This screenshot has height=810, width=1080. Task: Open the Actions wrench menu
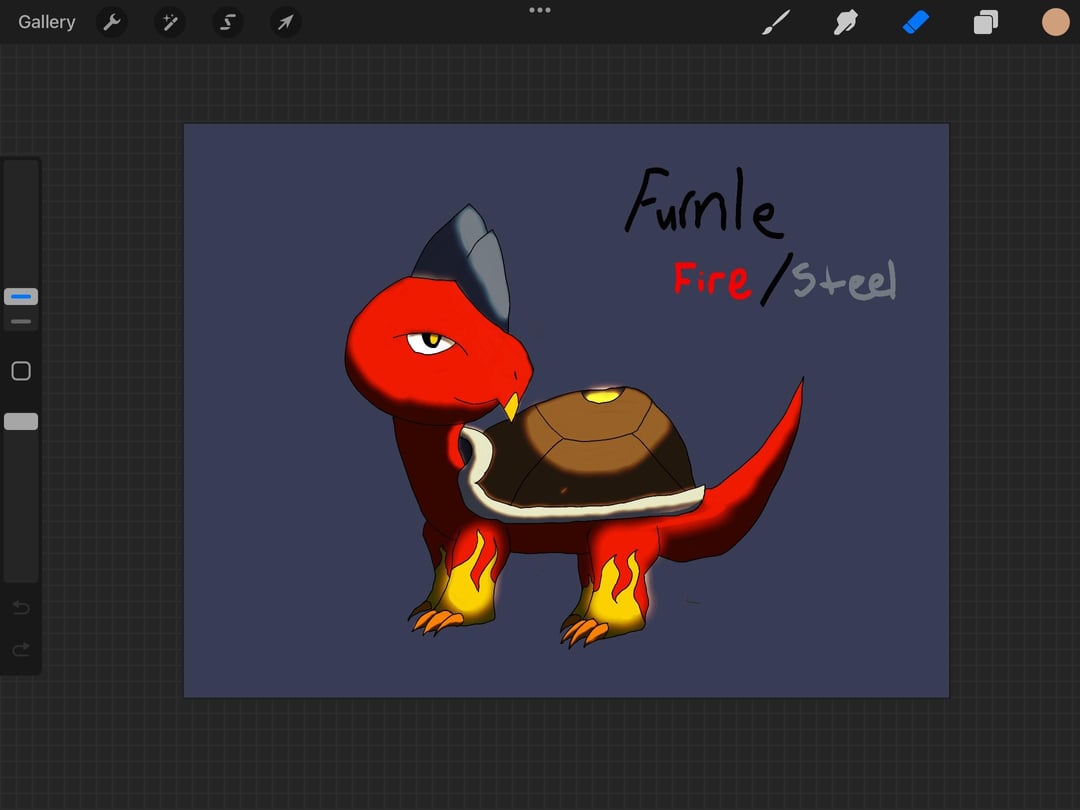[112, 23]
